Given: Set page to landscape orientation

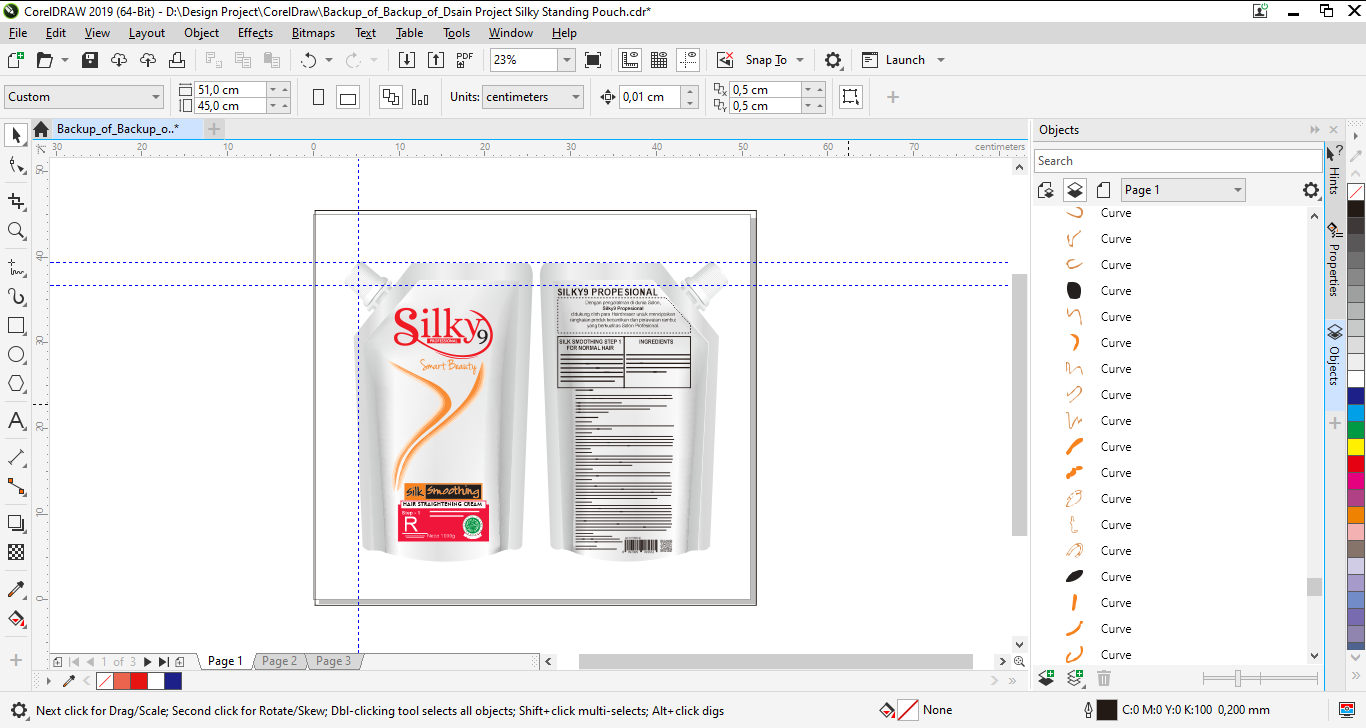Looking at the screenshot, I should 348,97.
